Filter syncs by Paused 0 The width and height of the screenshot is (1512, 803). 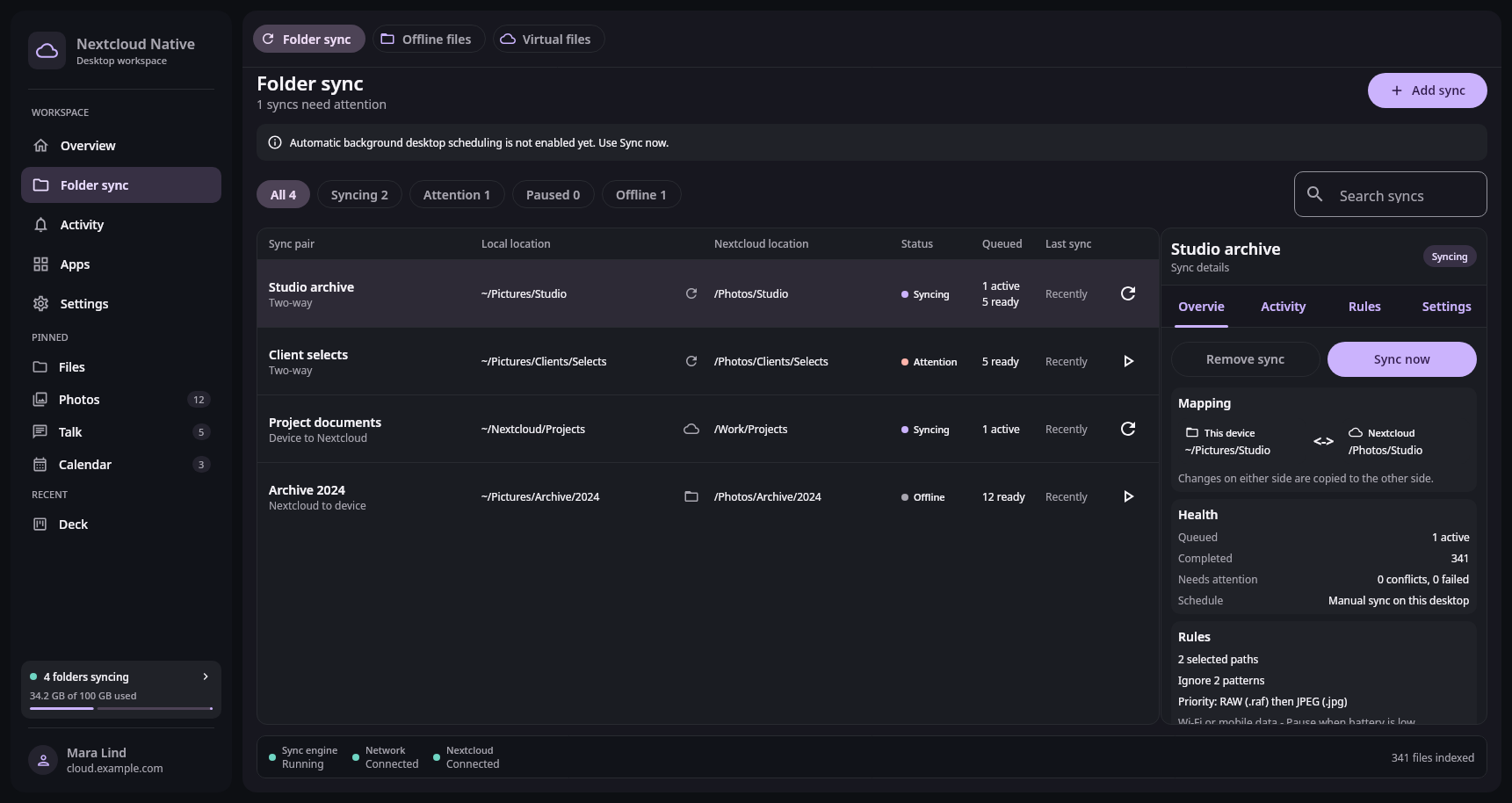553,195
